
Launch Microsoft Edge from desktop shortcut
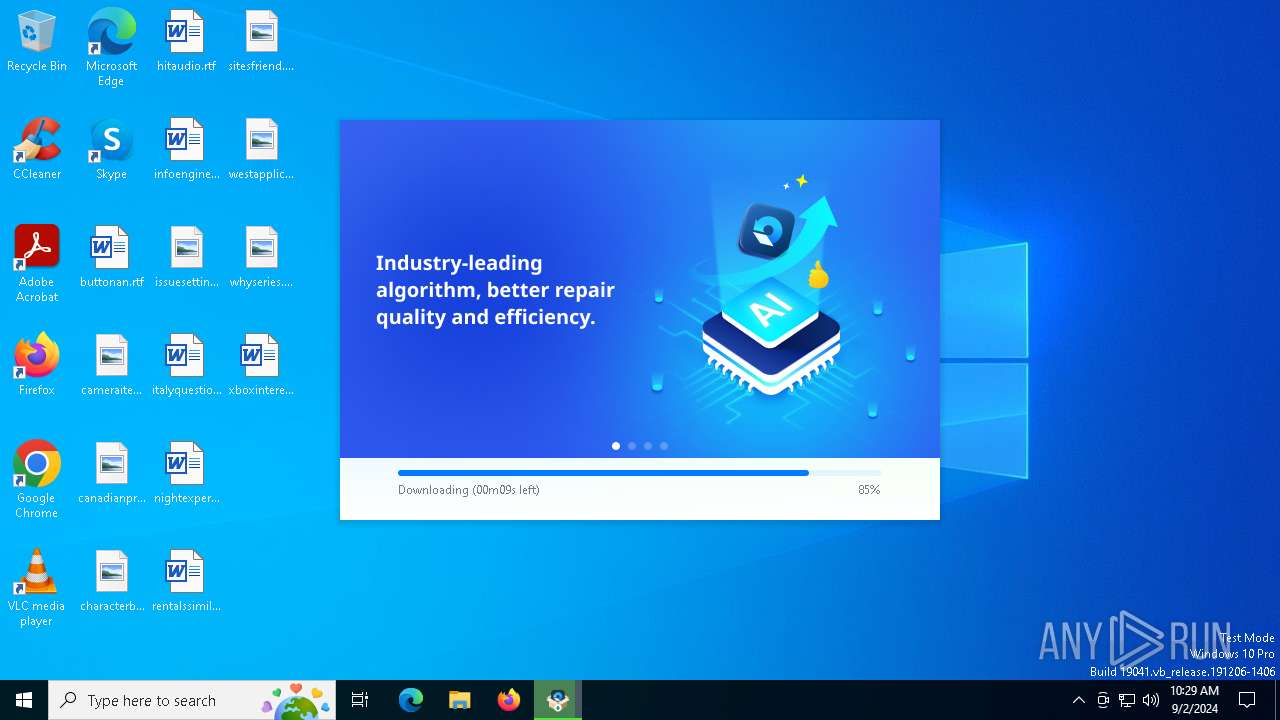click(111, 47)
